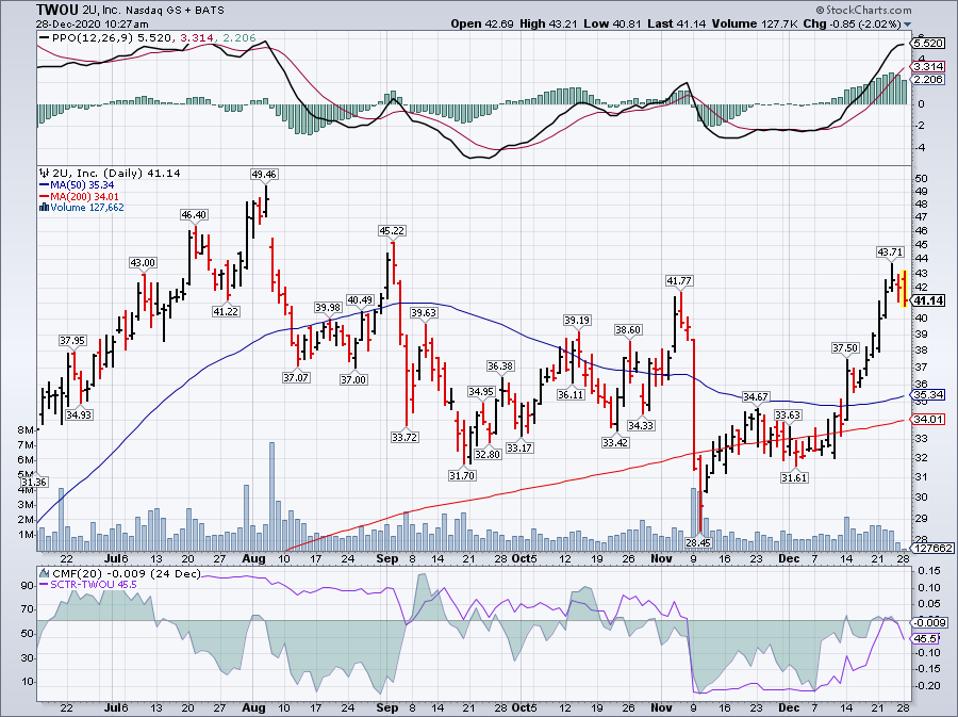958x717 pixels.
Task: Click the TWOU ticker symbol in header
Action: point(56,10)
